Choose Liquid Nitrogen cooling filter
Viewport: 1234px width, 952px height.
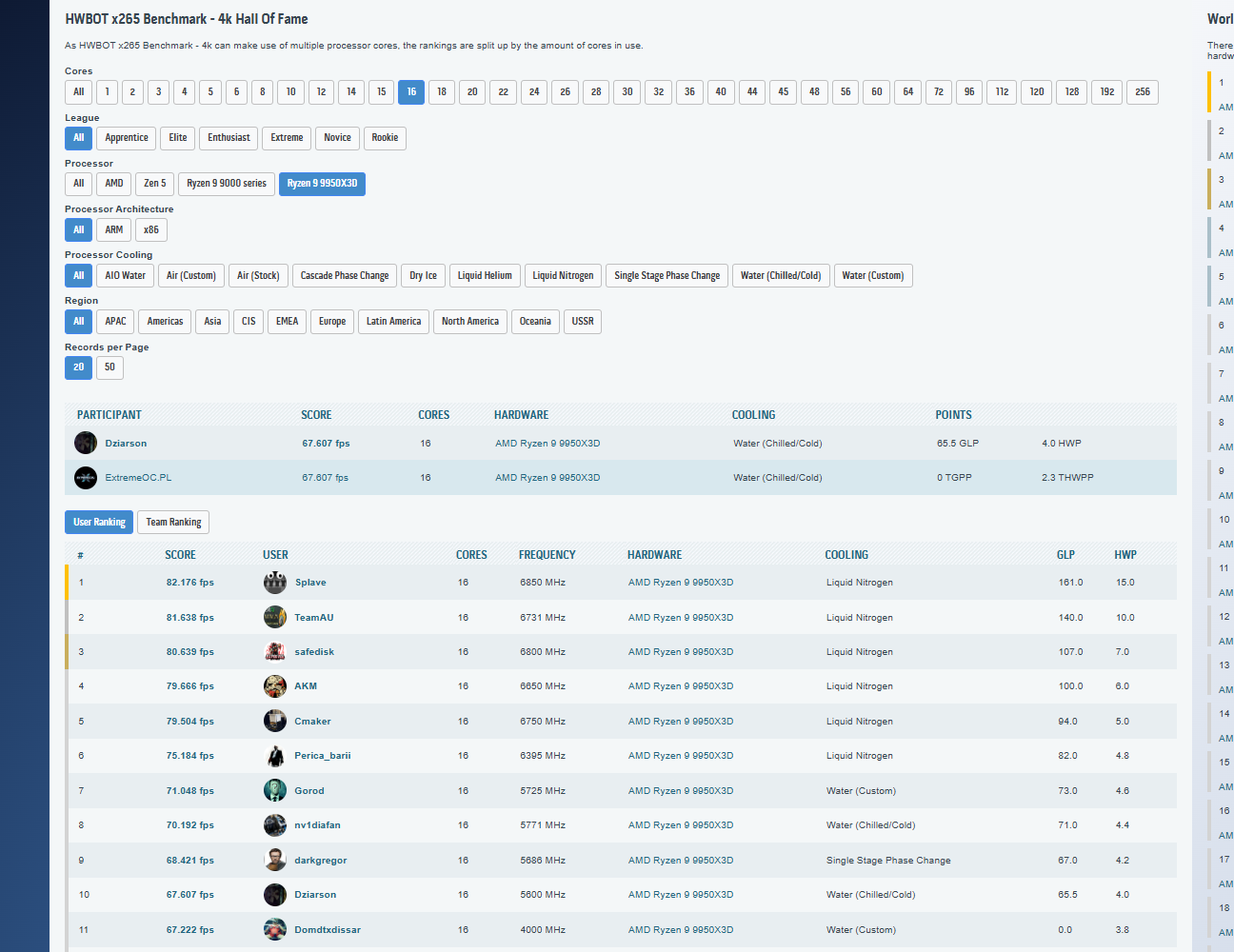tap(563, 276)
